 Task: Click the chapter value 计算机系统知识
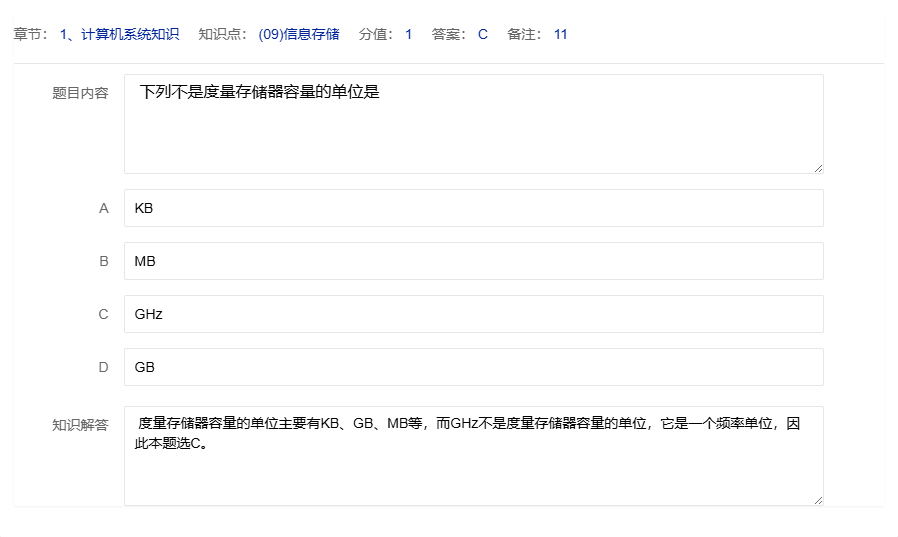pos(119,34)
